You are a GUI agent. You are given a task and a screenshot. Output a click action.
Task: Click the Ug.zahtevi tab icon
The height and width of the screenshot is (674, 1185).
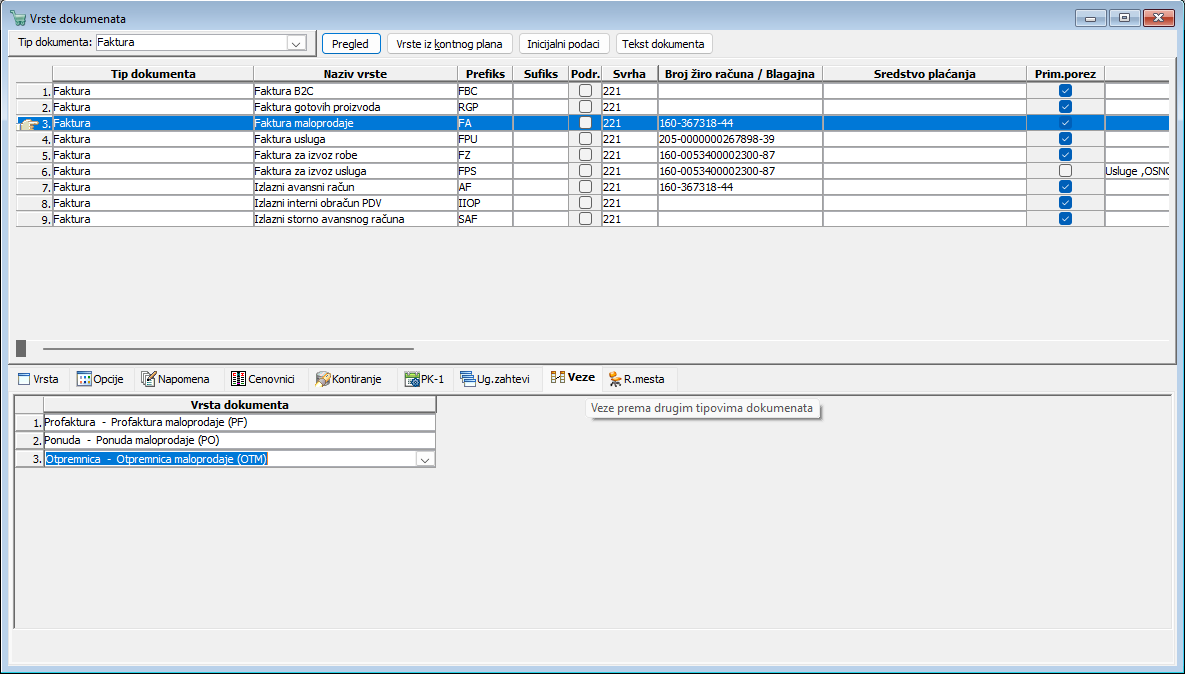[467, 379]
